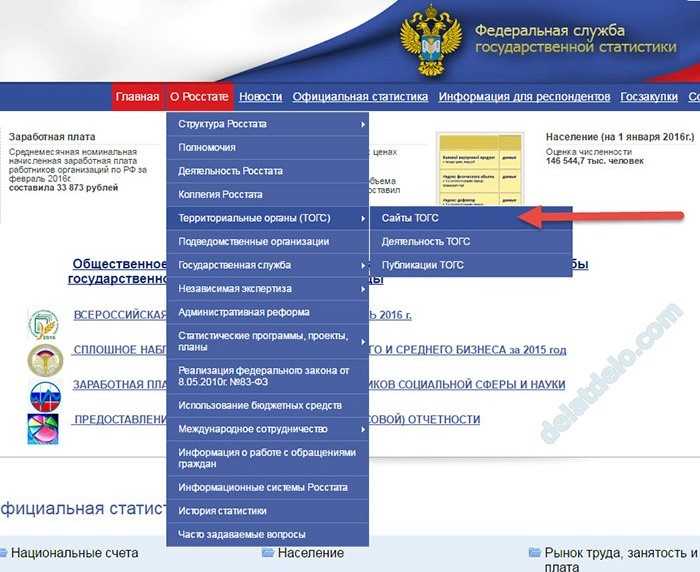Expand the Структура Росстата submenu arrow
This screenshot has width=700, height=572.
click(363, 125)
